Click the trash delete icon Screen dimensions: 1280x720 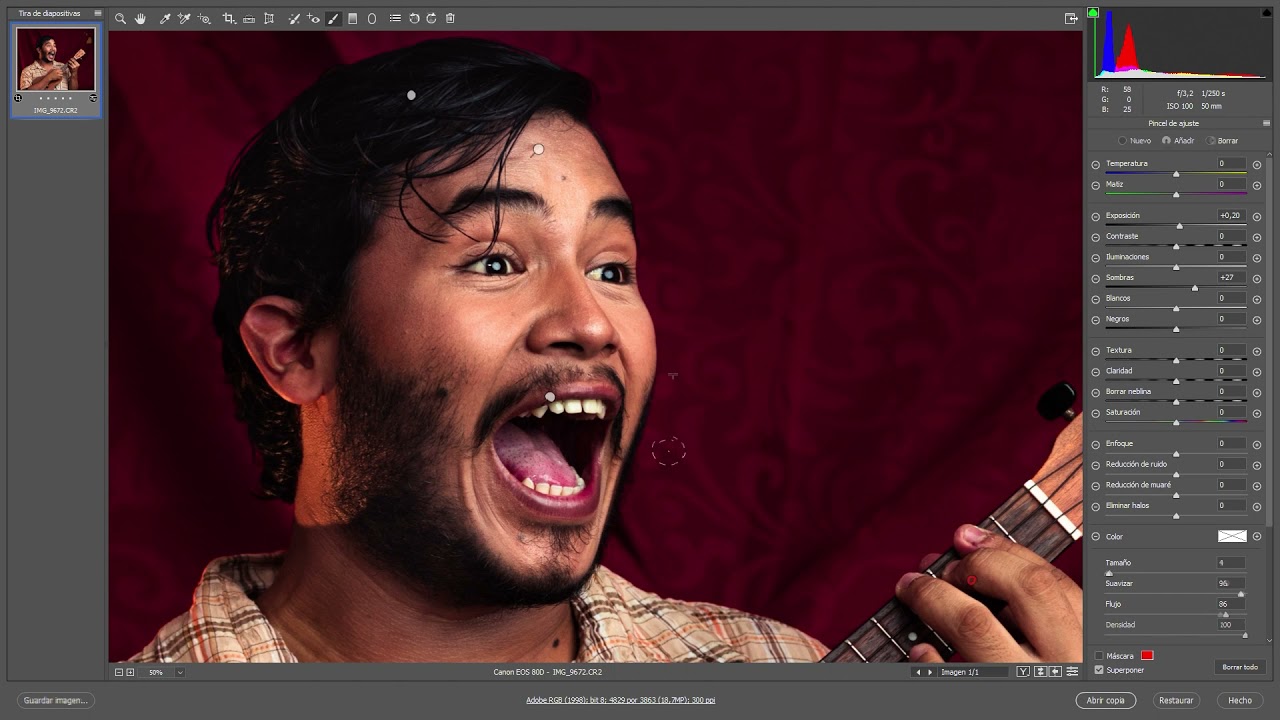click(450, 18)
